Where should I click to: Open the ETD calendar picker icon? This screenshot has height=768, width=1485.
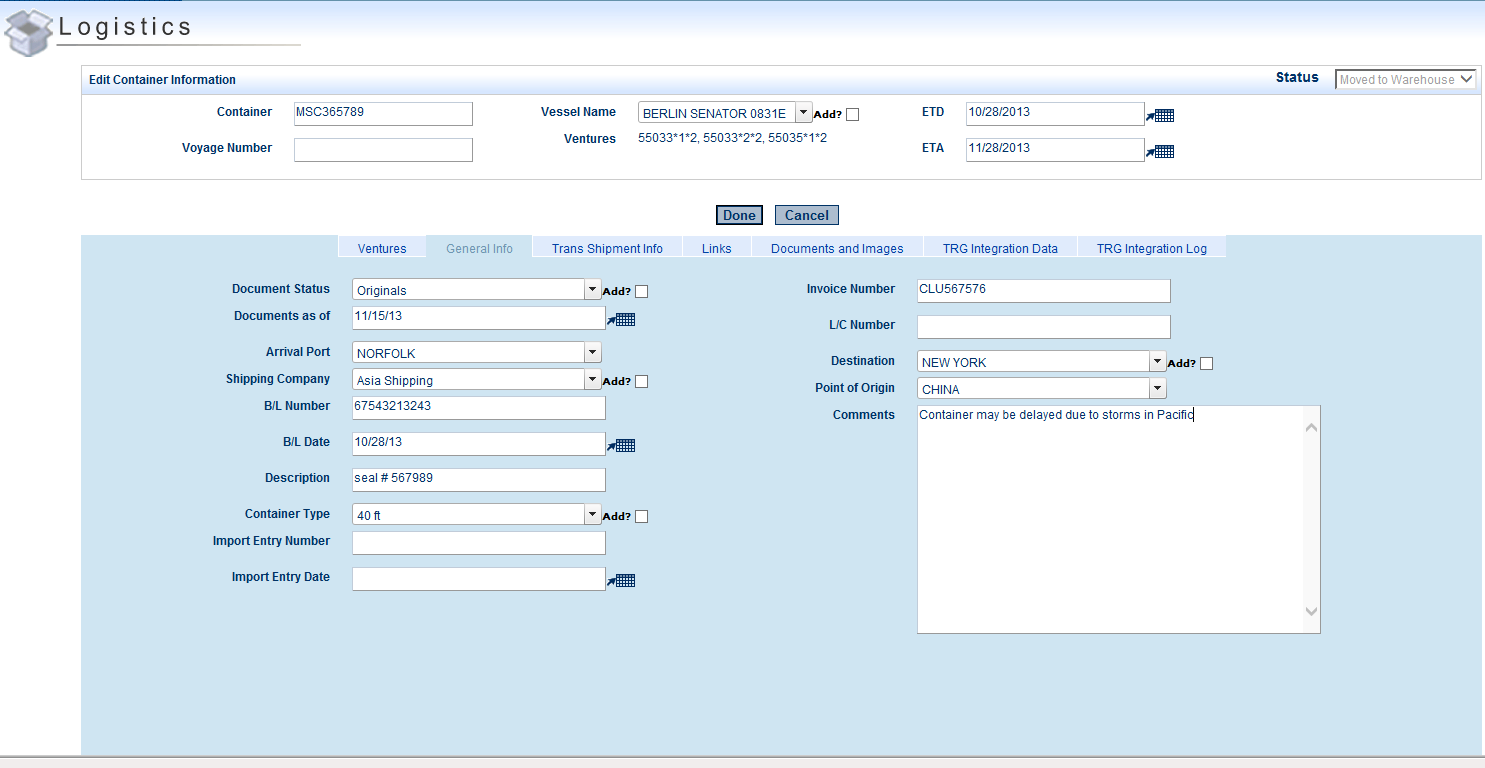[1160, 116]
